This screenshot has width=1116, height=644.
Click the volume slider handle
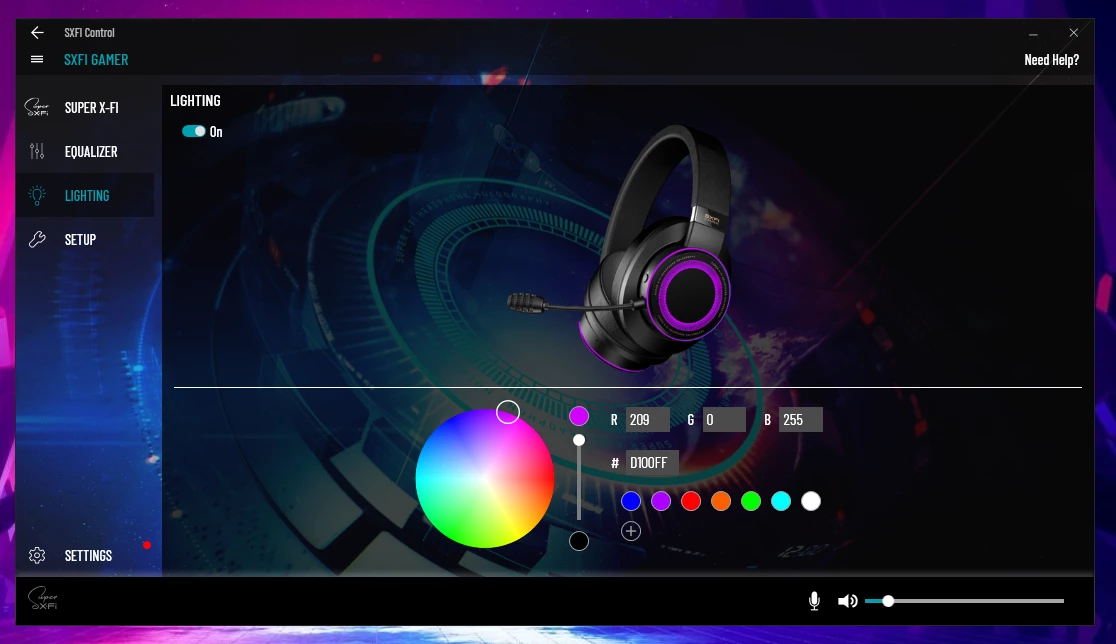pos(888,601)
